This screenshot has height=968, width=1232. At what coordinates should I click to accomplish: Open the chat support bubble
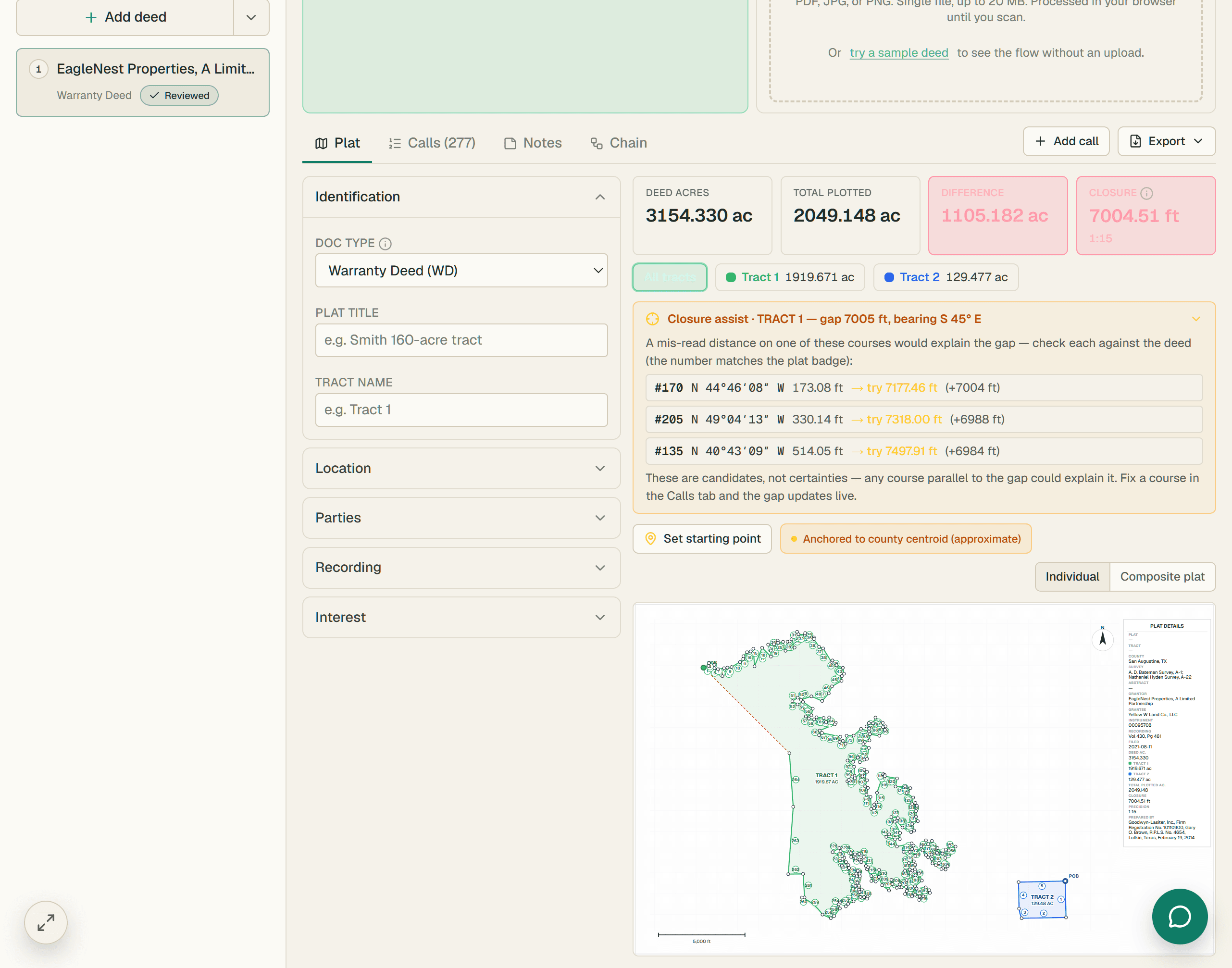tap(1179, 916)
